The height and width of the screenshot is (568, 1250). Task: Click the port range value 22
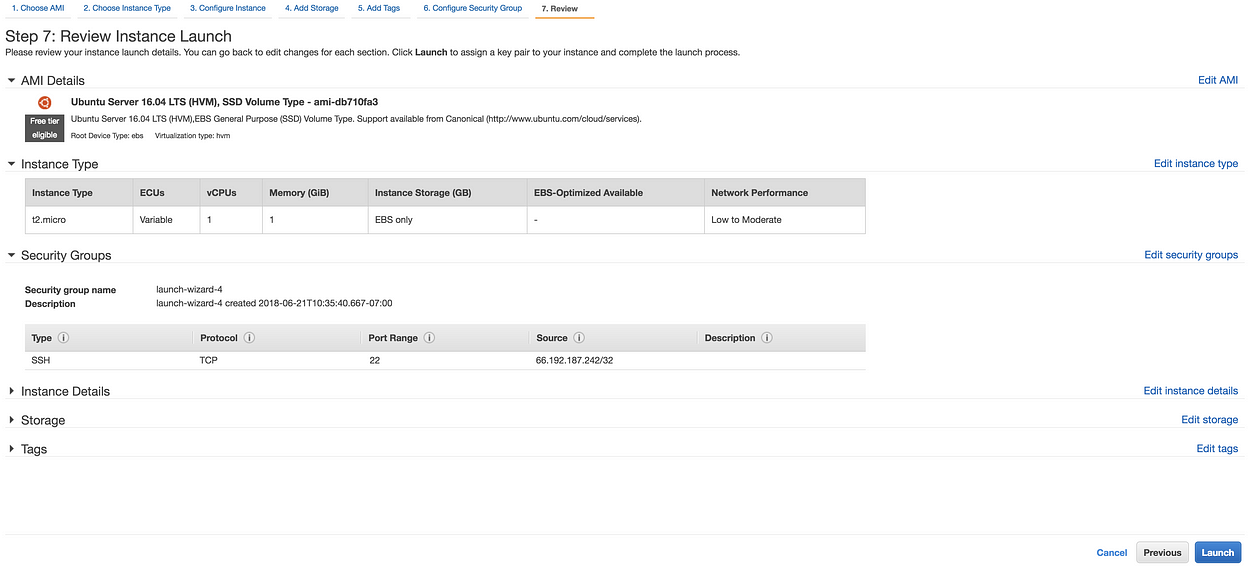pos(374,360)
